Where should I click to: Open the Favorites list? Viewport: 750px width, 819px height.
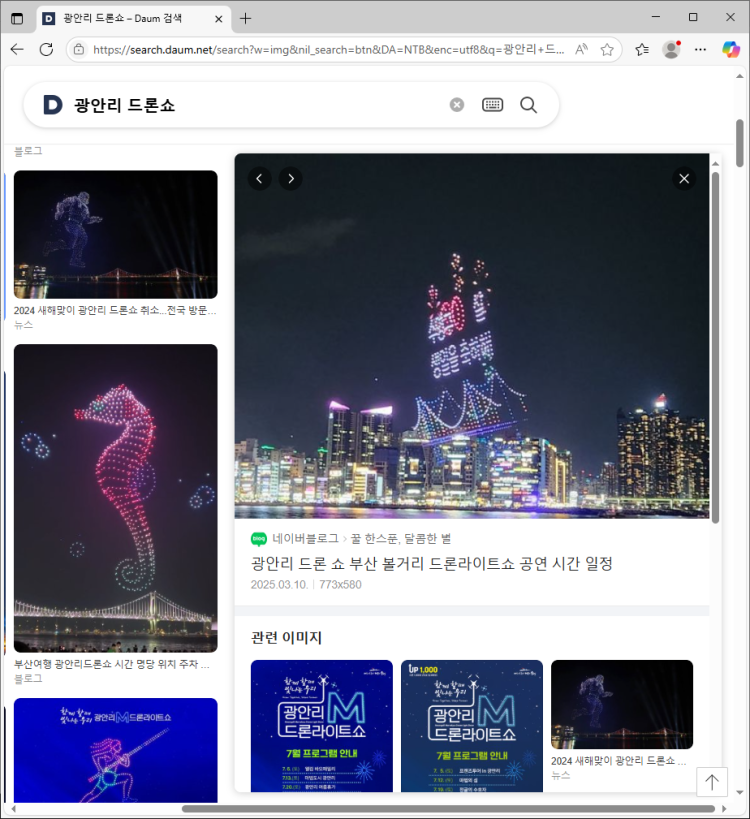642,50
